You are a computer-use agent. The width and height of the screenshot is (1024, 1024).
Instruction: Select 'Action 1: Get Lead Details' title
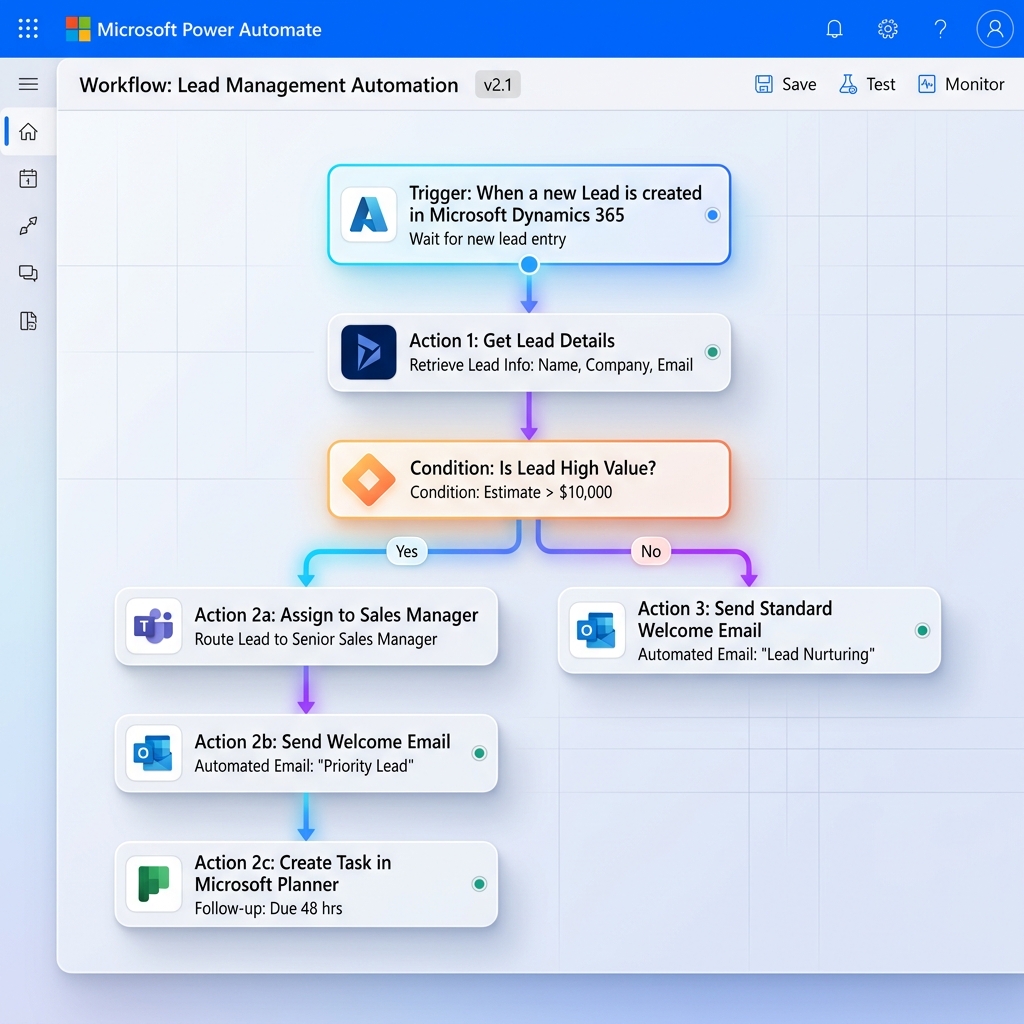click(x=511, y=340)
